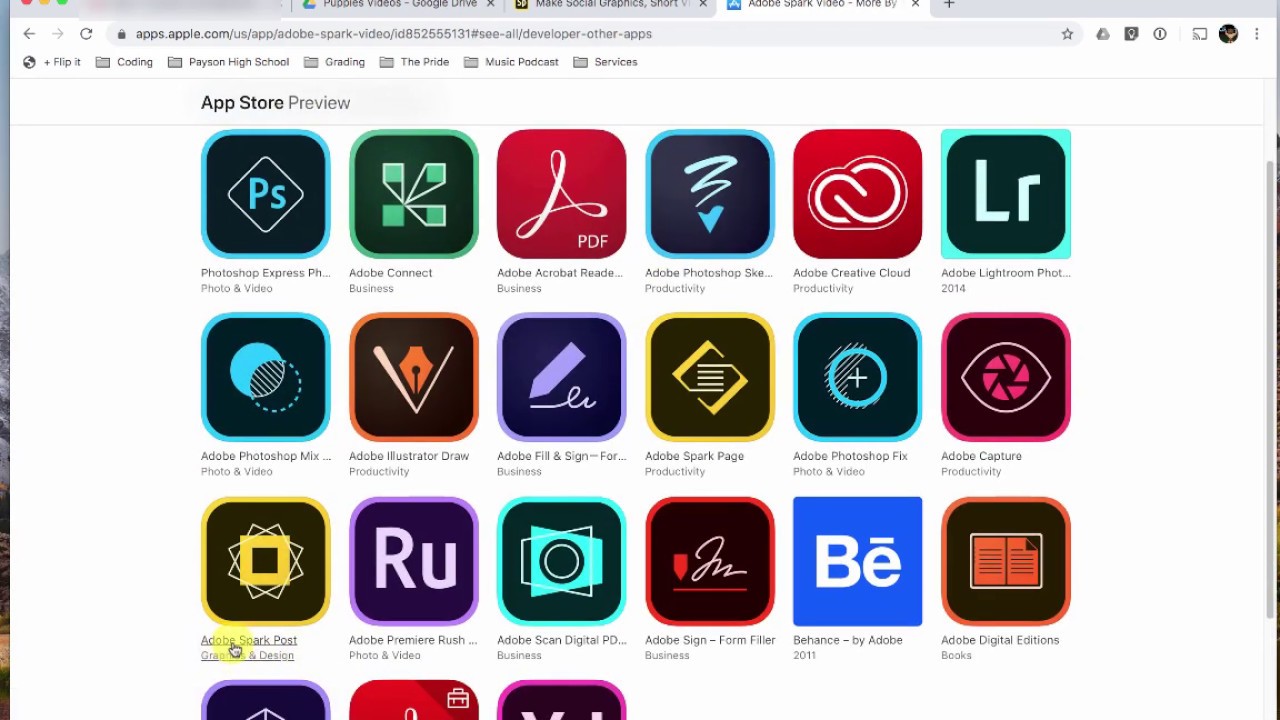Image resolution: width=1280 pixels, height=720 pixels.
Task: Click the browser forward arrow
Action: [57, 34]
